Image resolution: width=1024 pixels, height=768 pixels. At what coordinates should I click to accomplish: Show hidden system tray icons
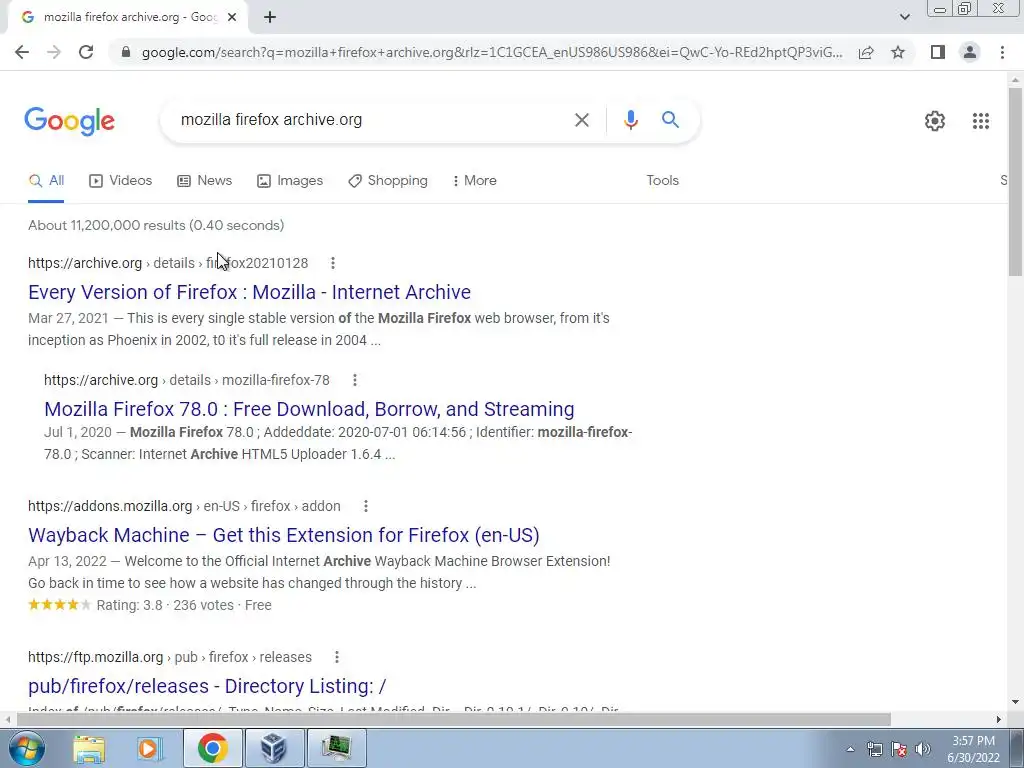coord(850,749)
